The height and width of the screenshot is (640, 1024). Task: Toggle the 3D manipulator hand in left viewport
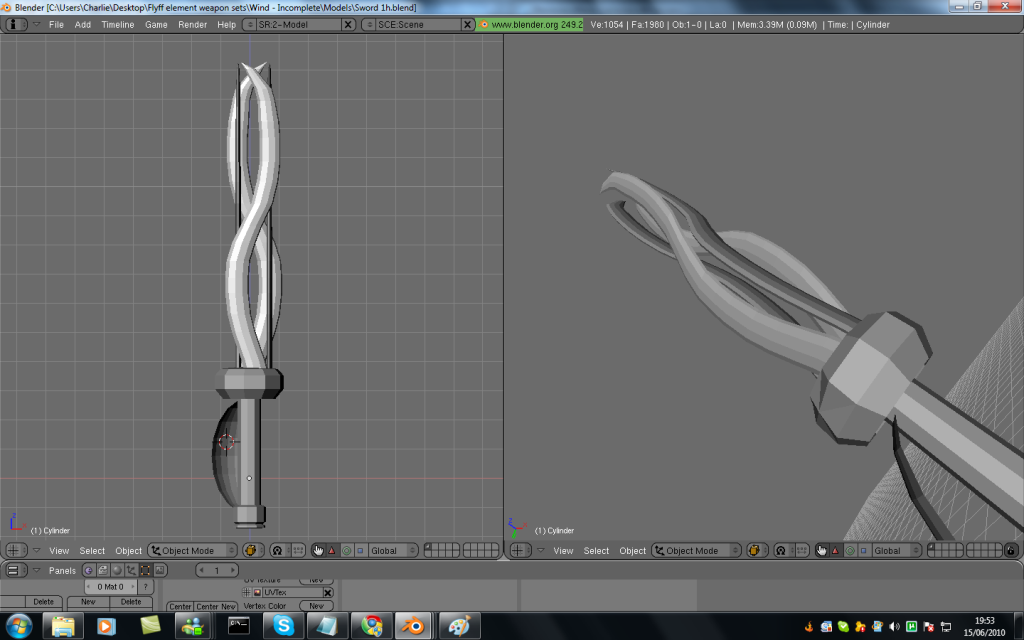coord(318,551)
